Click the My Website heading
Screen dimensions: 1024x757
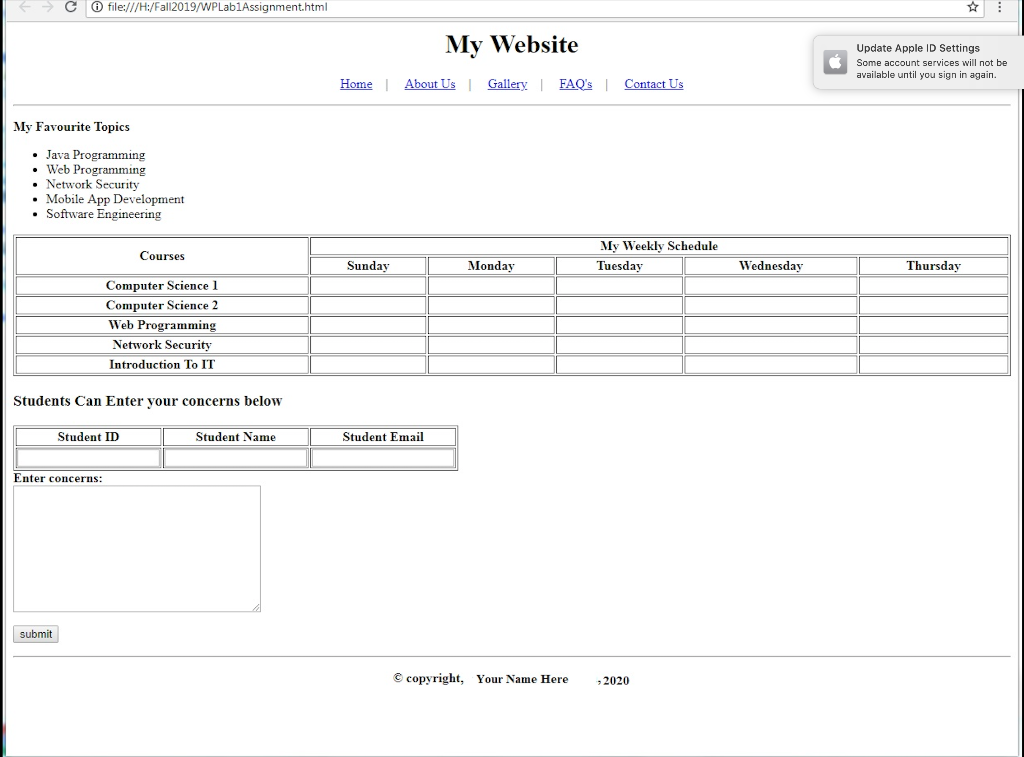click(x=512, y=44)
